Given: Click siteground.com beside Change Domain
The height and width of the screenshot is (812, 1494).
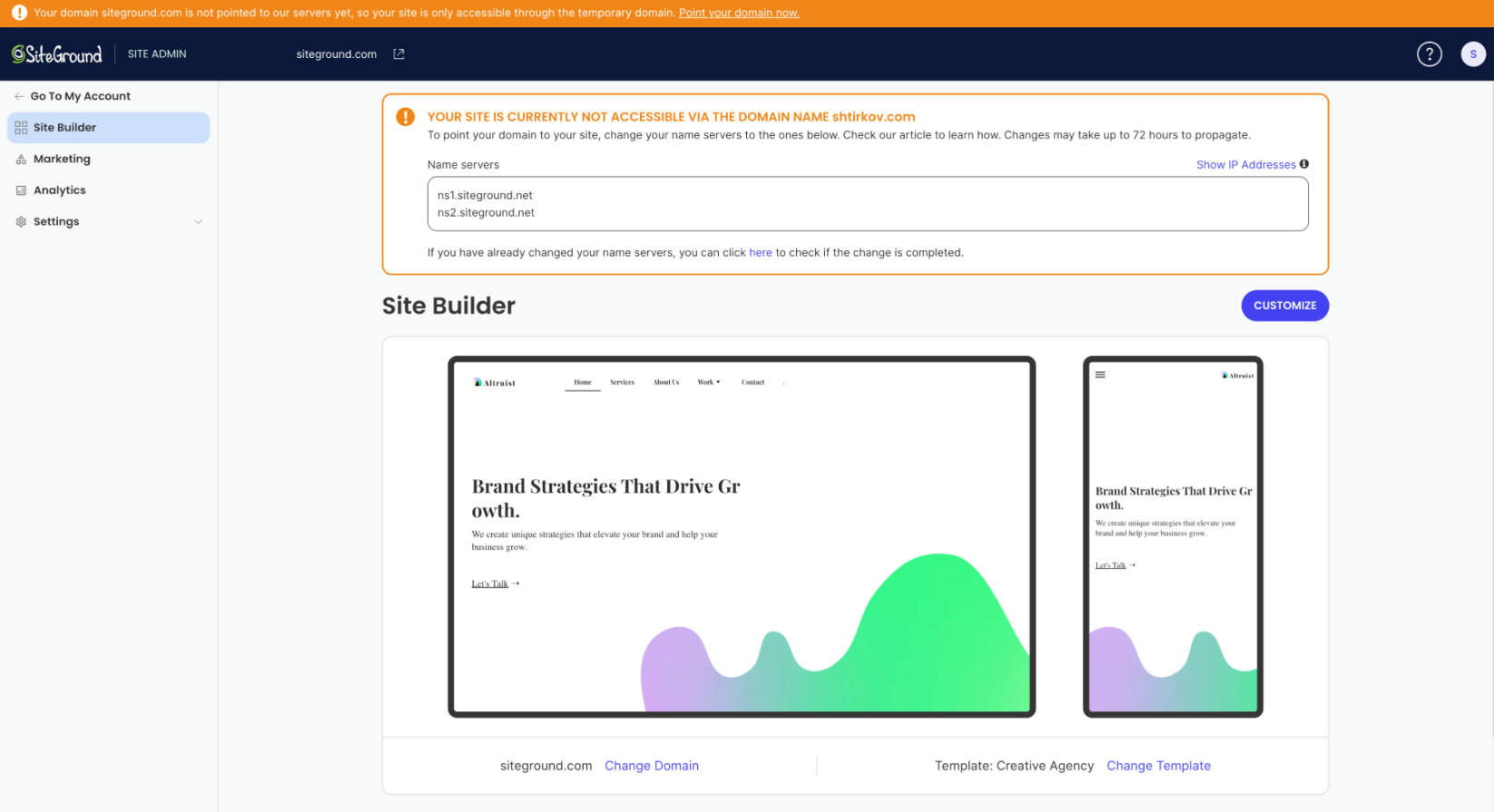Looking at the screenshot, I should click(546, 766).
